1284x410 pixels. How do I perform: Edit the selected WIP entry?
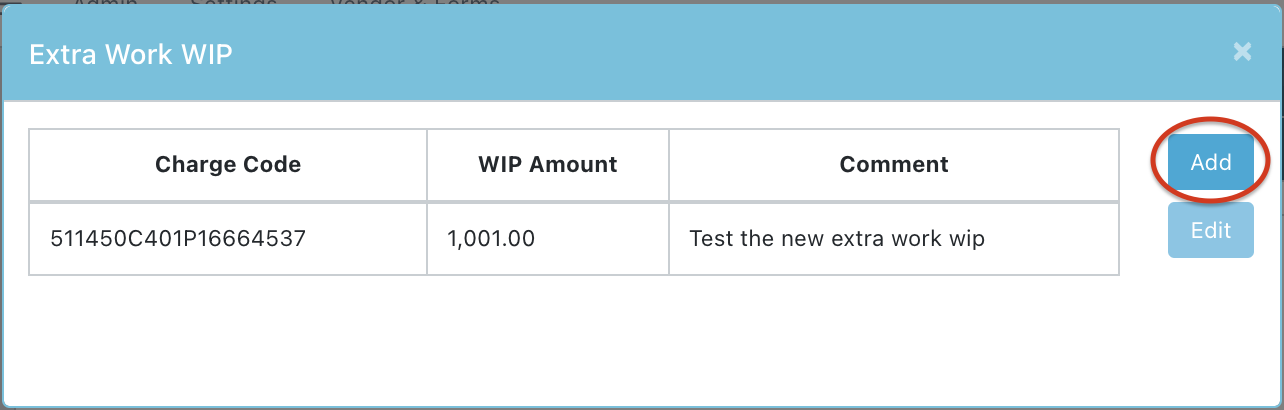pos(1210,230)
